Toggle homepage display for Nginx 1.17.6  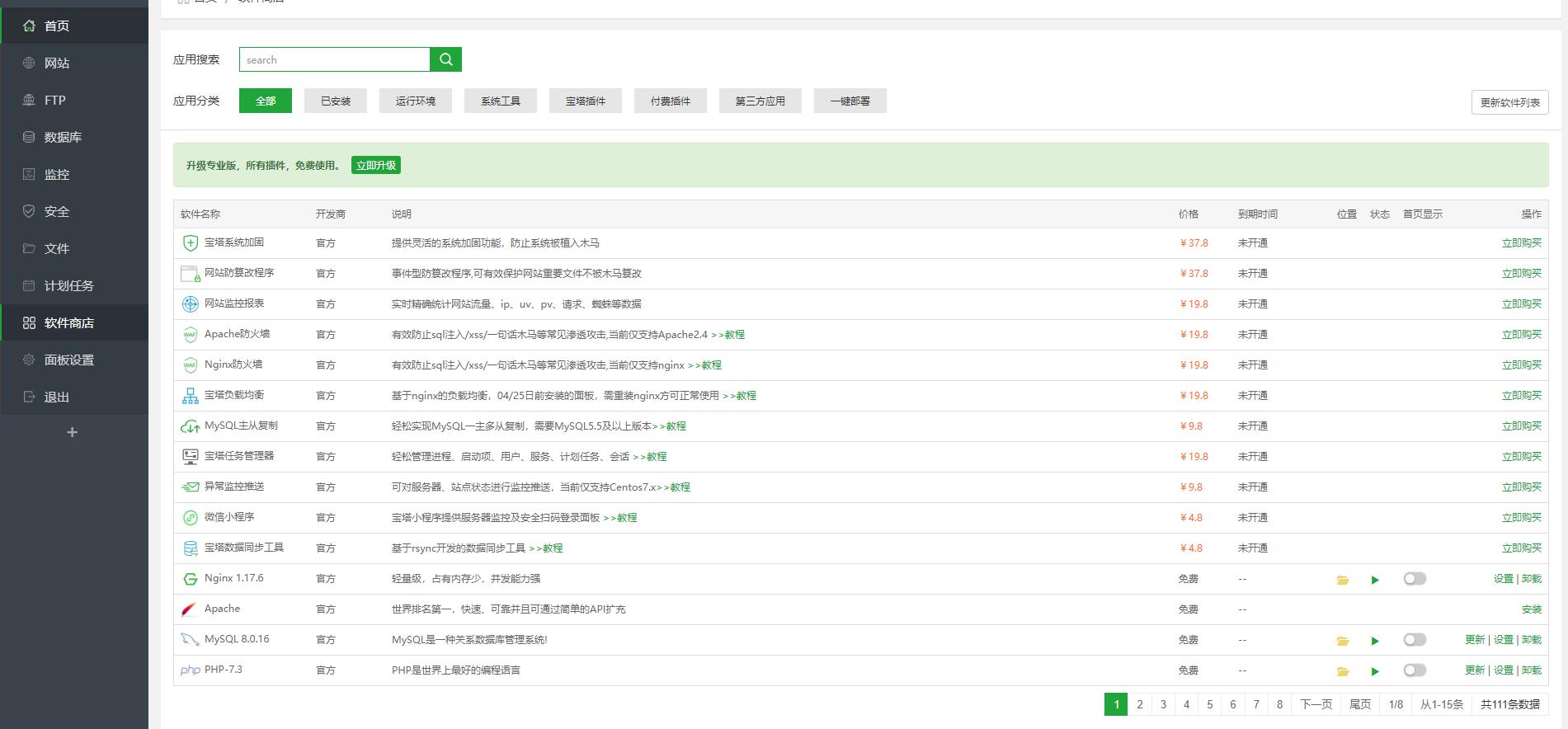pyautogui.click(x=1415, y=579)
